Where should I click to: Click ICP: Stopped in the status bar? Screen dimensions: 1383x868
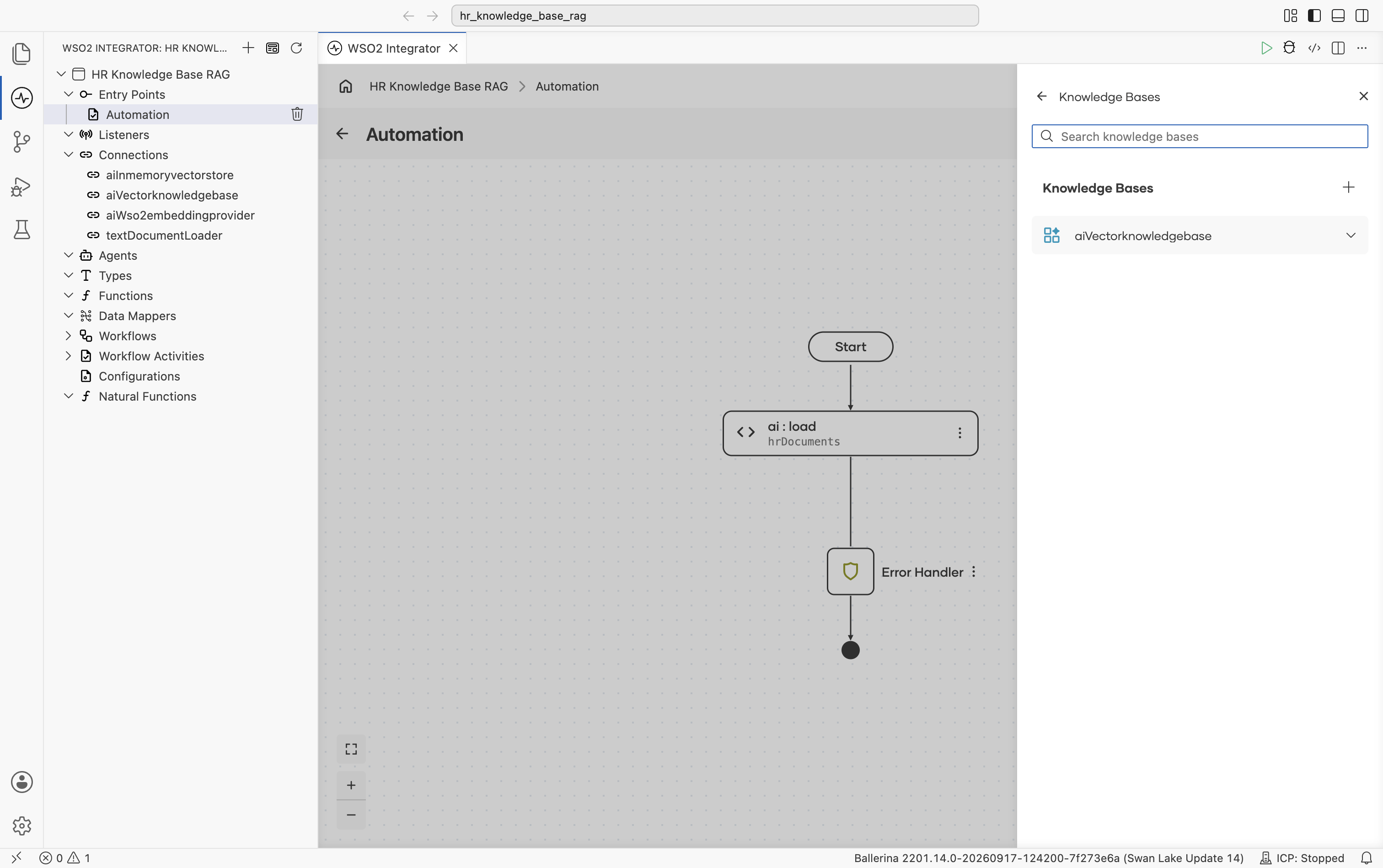[1302, 857]
